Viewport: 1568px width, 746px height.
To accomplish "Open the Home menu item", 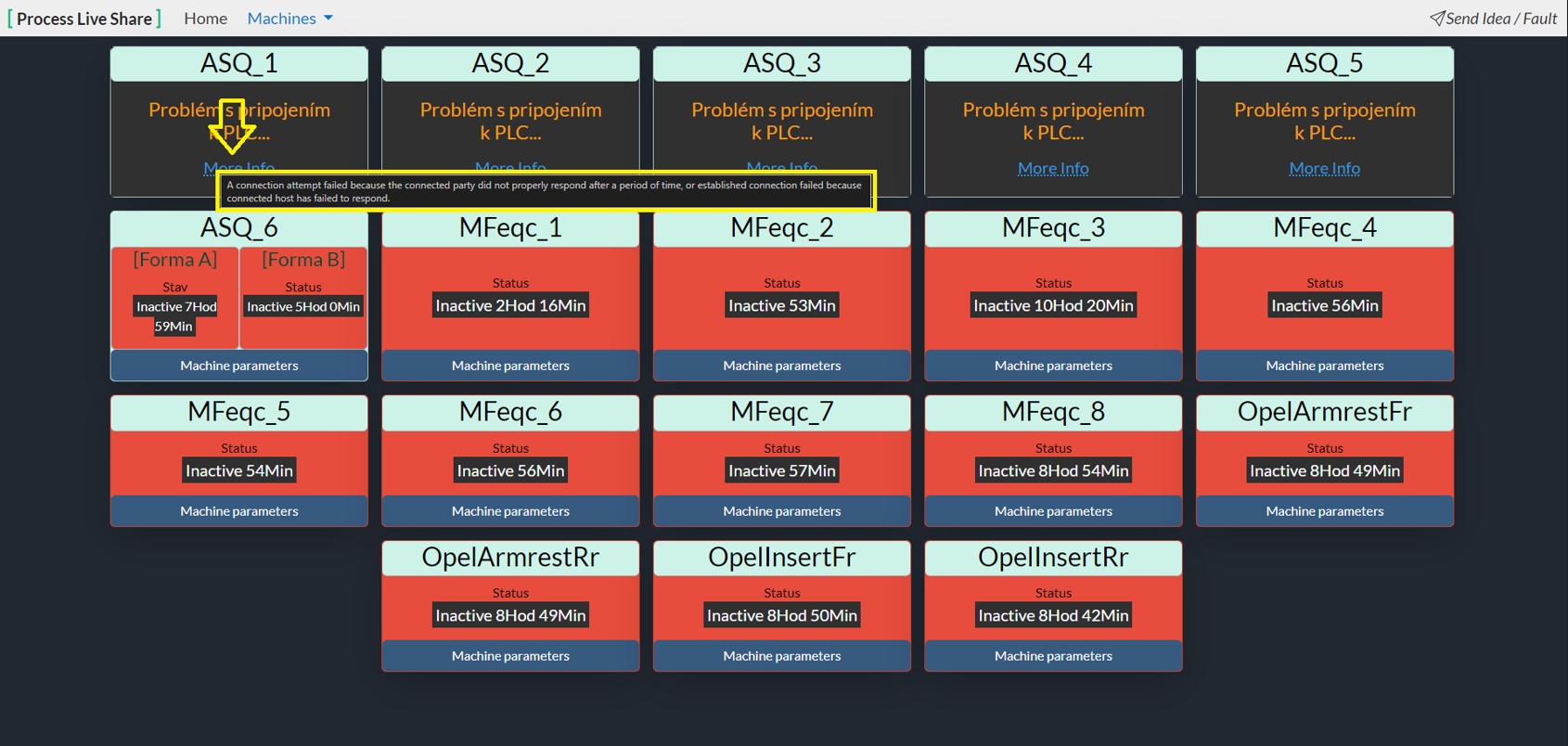I will [205, 19].
